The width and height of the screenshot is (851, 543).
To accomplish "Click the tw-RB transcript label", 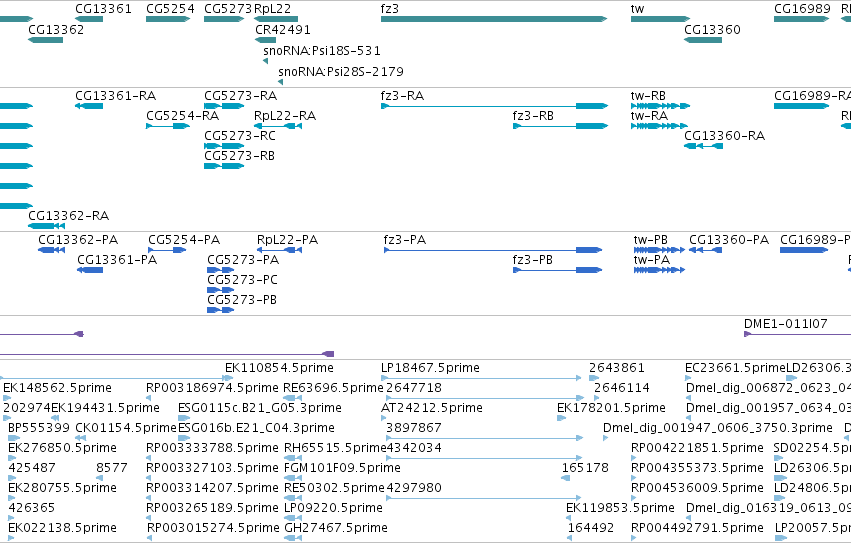I will coord(648,96).
